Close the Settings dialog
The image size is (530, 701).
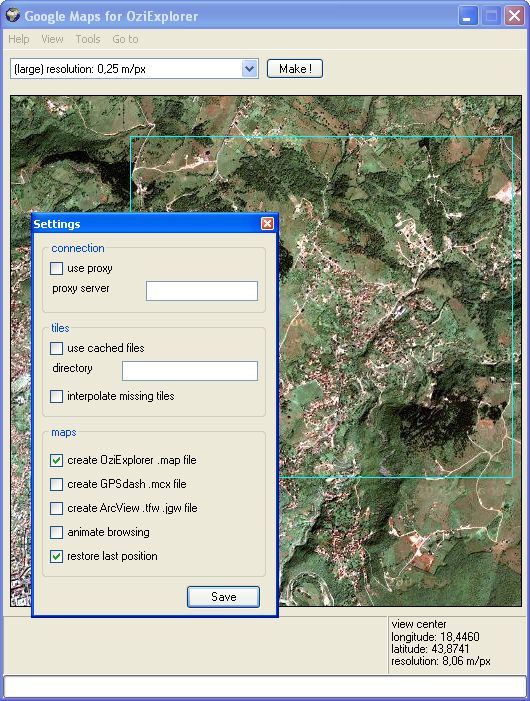point(267,224)
